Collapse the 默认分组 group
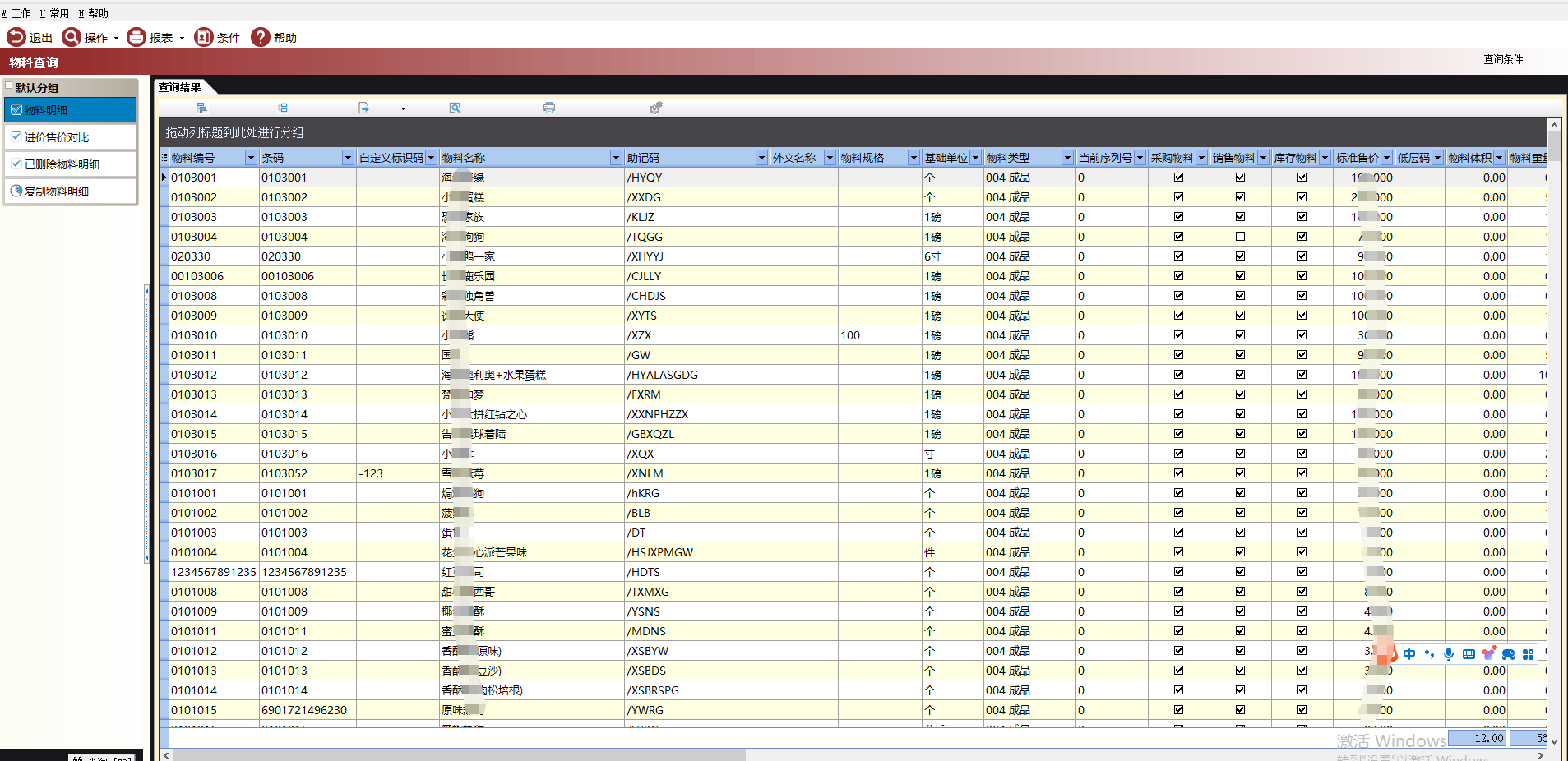Screen dimensions: 1568x761 [x=8, y=86]
